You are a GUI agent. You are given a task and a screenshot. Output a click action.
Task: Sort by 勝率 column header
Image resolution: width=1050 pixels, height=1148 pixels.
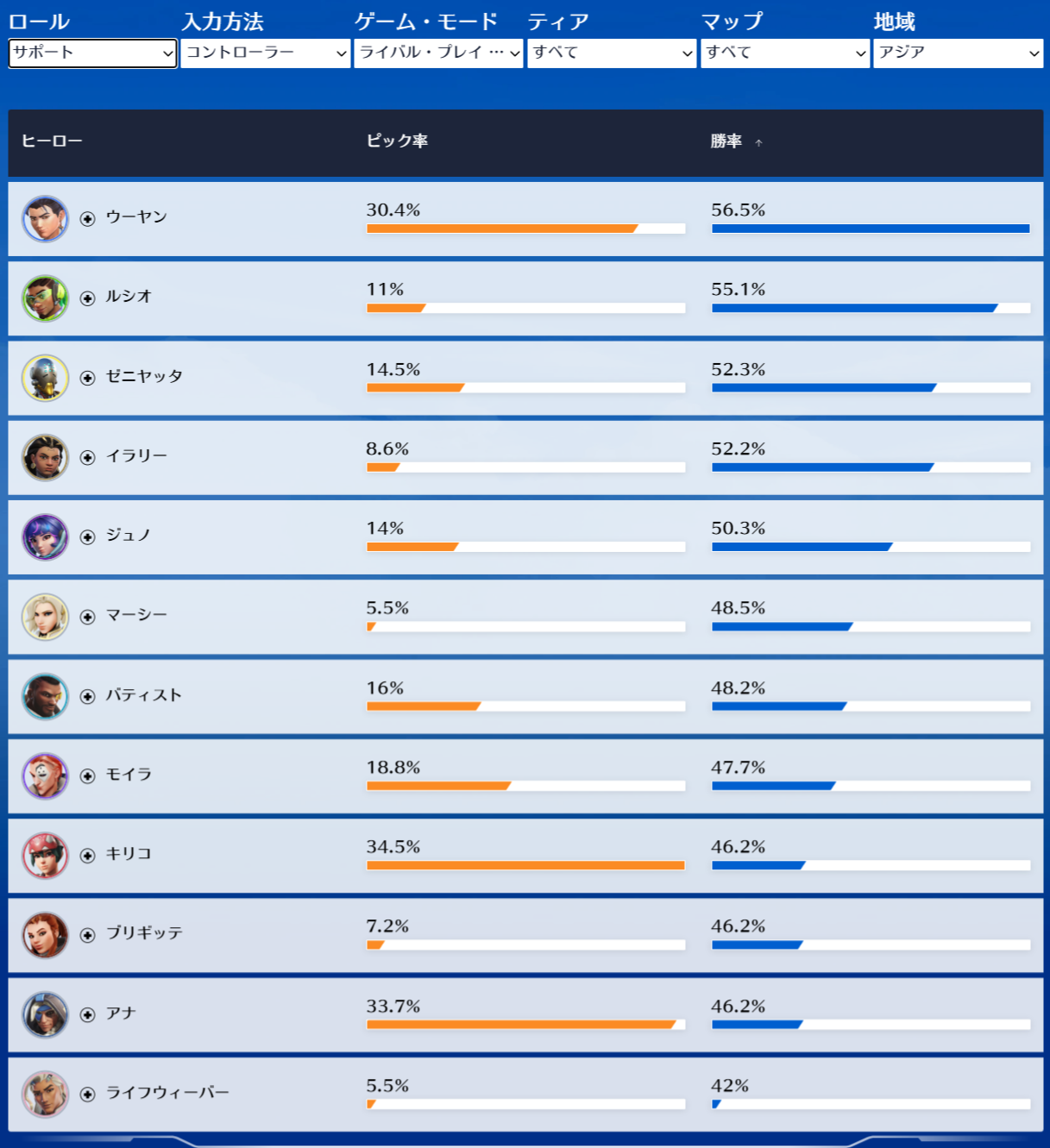[726, 141]
